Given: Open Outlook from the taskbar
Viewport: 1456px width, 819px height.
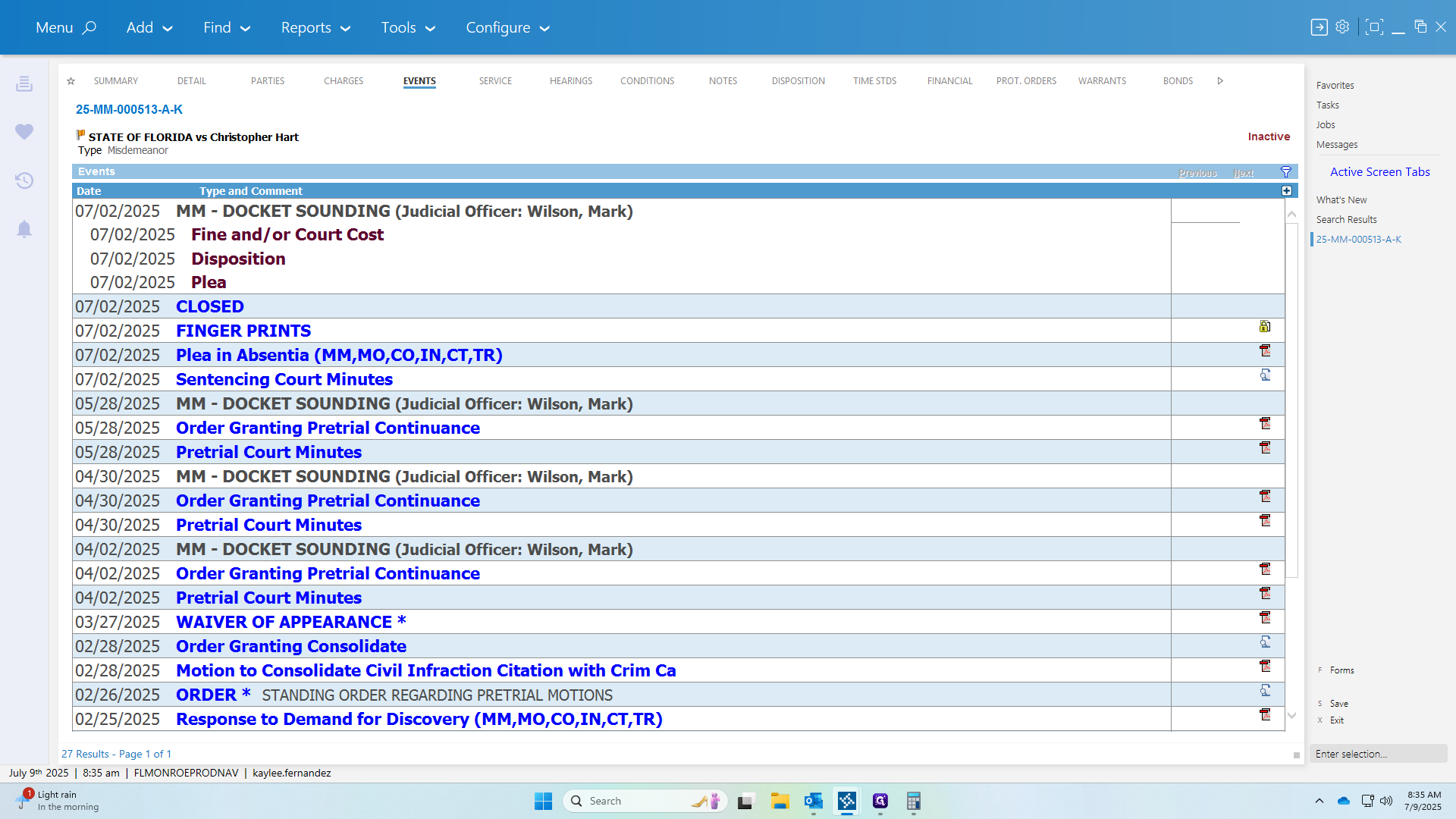Looking at the screenshot, I should pyautogui.click(x=814, y=801).
